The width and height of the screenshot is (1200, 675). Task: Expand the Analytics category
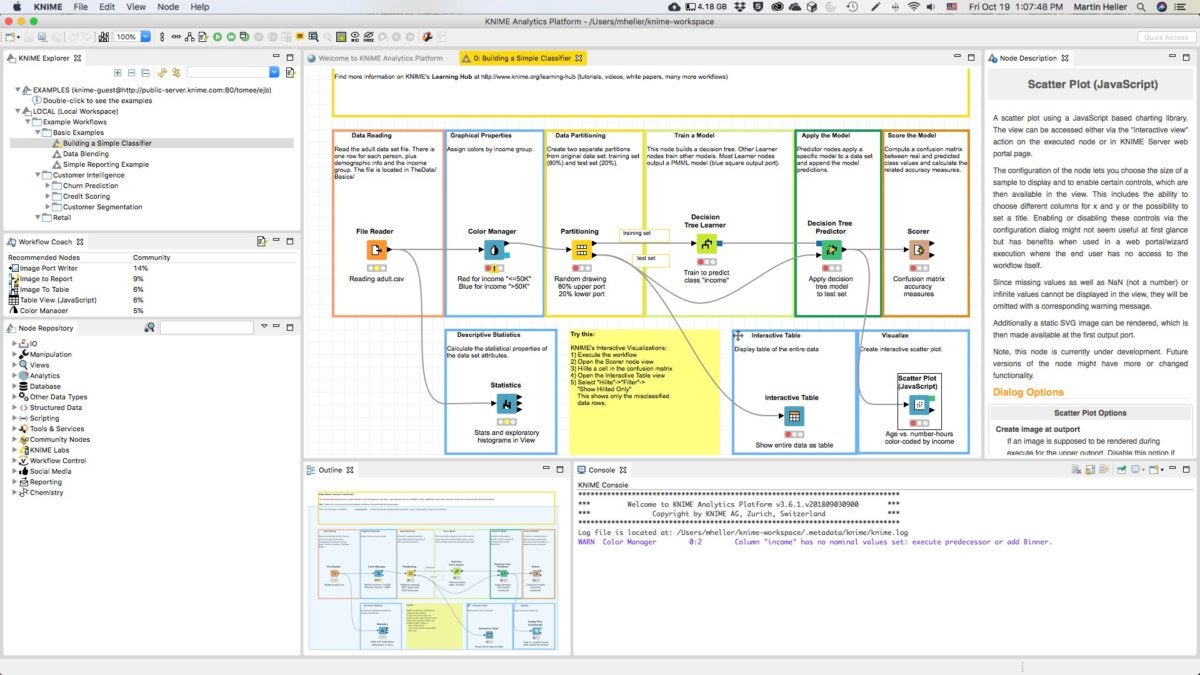click(15, 376)
